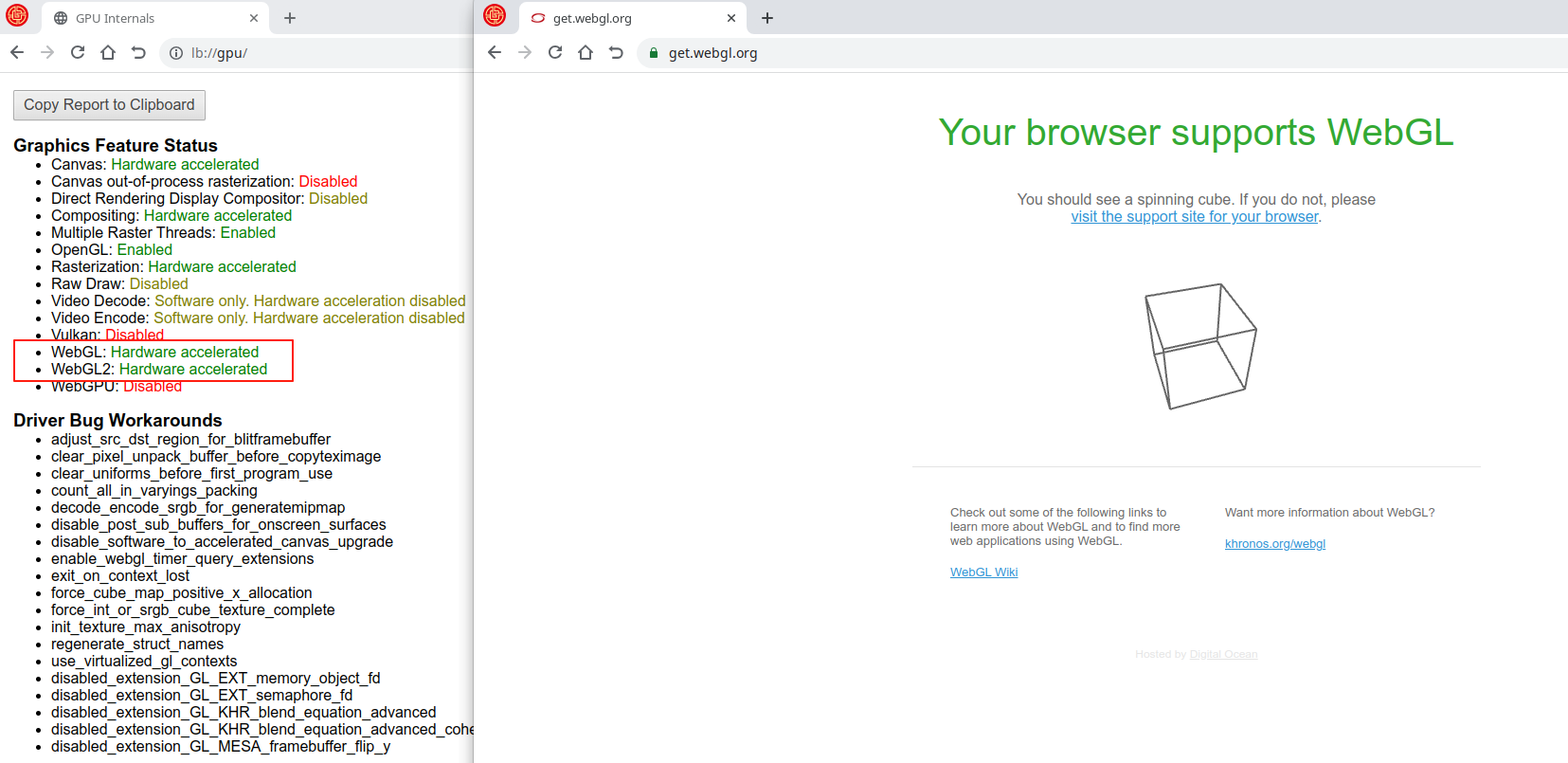Click undo/restore icon in GPU Internals toolbar
Image resolution: width=1568 pixels, height=763 pixels.
pos(138,52)
